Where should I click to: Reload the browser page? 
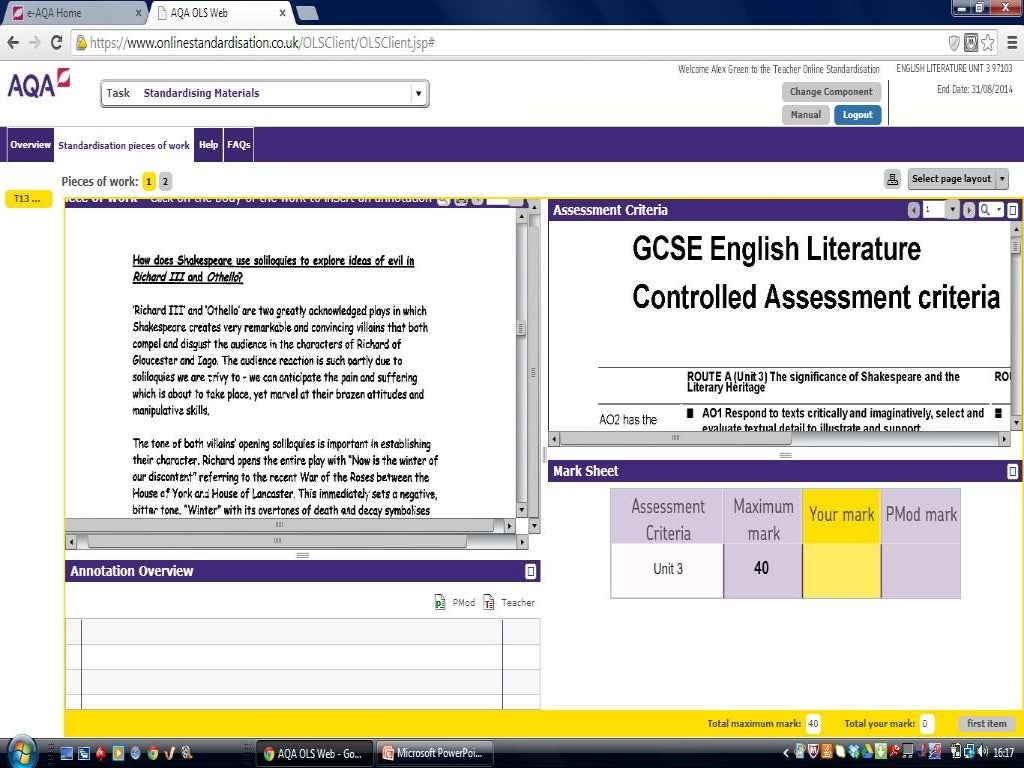point(57,43)
